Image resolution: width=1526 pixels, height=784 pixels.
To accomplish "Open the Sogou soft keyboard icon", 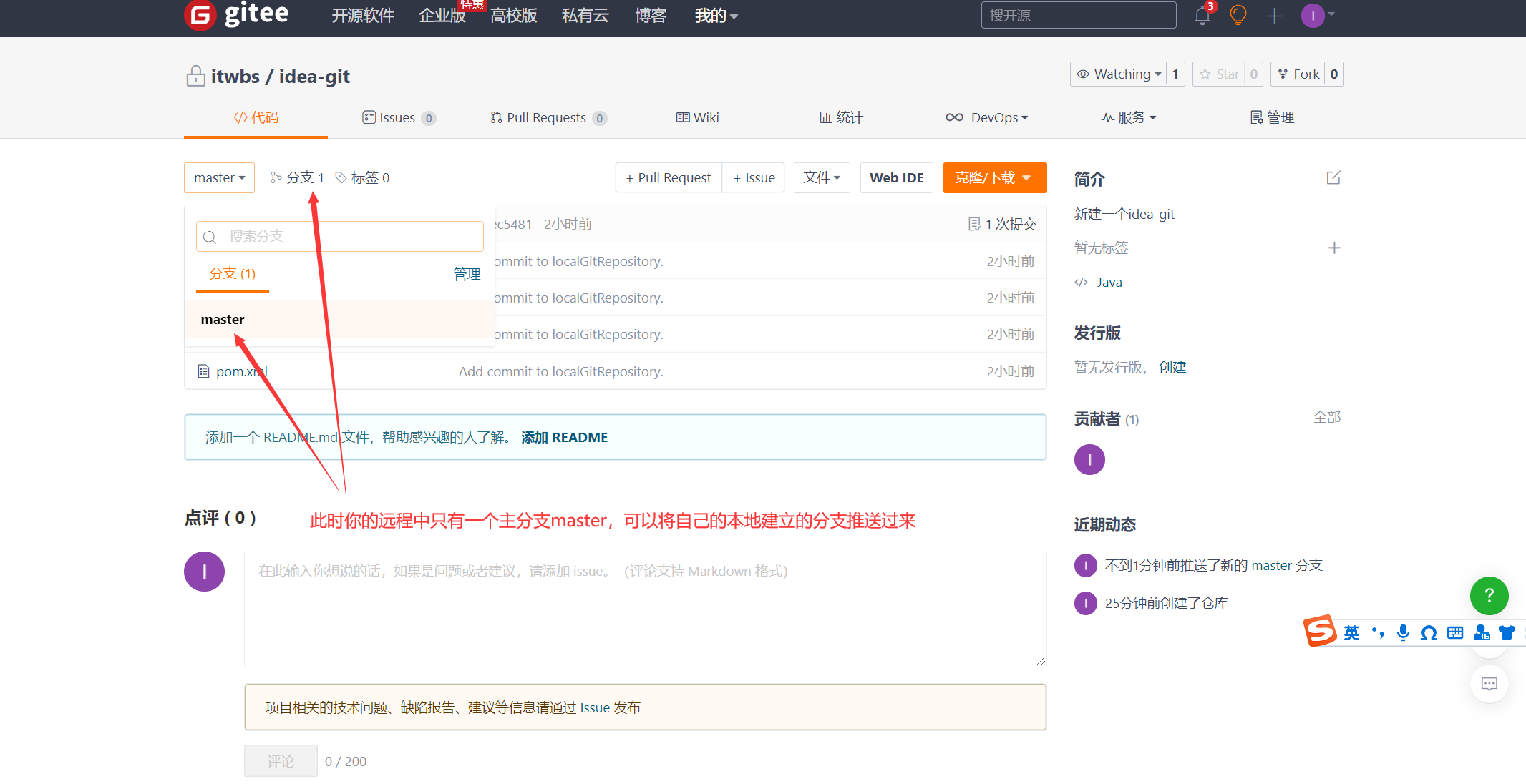I will [1455, 632].
